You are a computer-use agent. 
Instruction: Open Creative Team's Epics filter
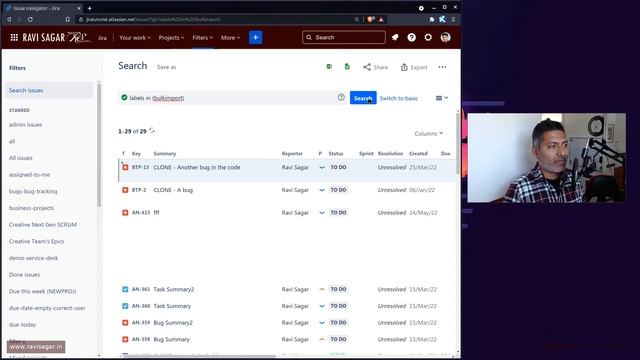tap(36, 241)
